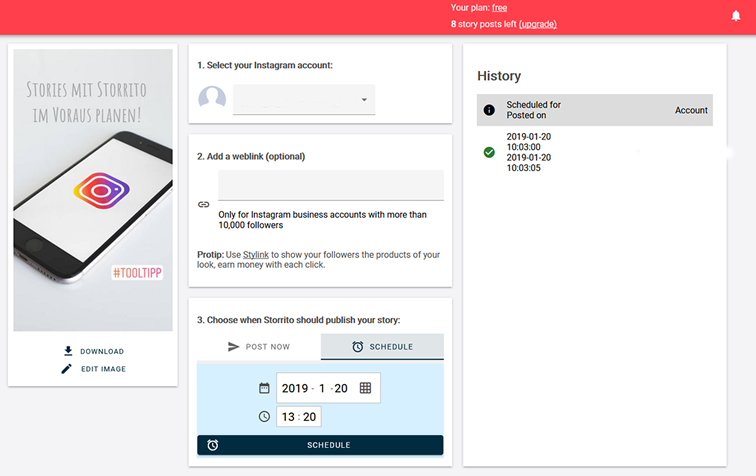The image size is (756, 476).
Task: Open the date picker grid icon
Action: (365, 388)
